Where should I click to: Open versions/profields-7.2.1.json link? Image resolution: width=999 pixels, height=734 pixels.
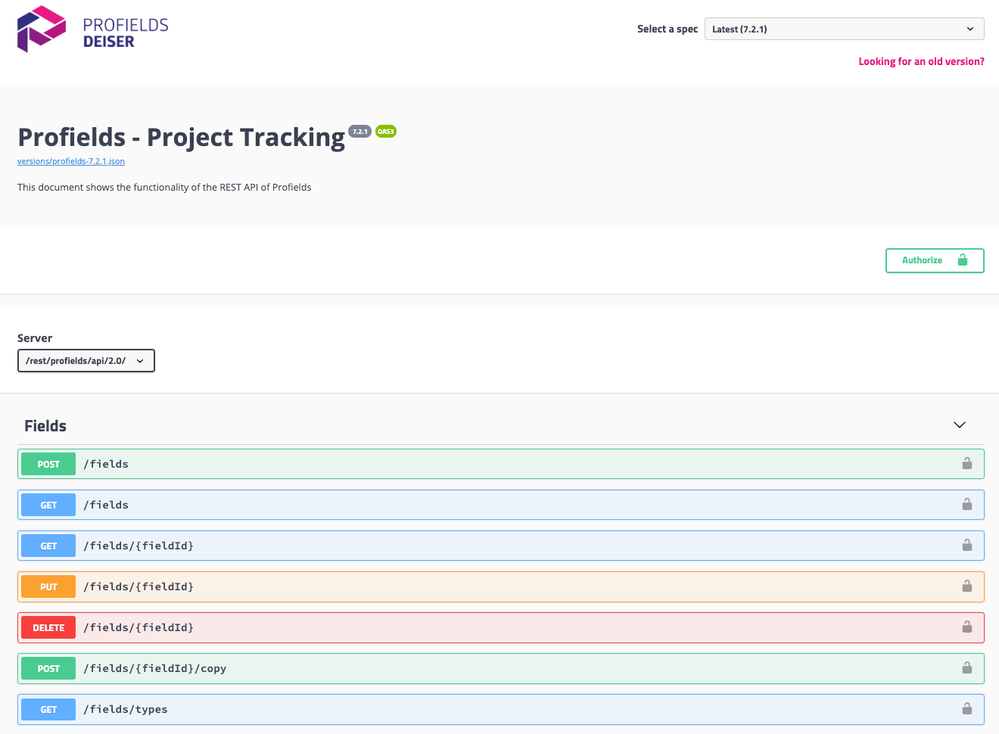71,161
